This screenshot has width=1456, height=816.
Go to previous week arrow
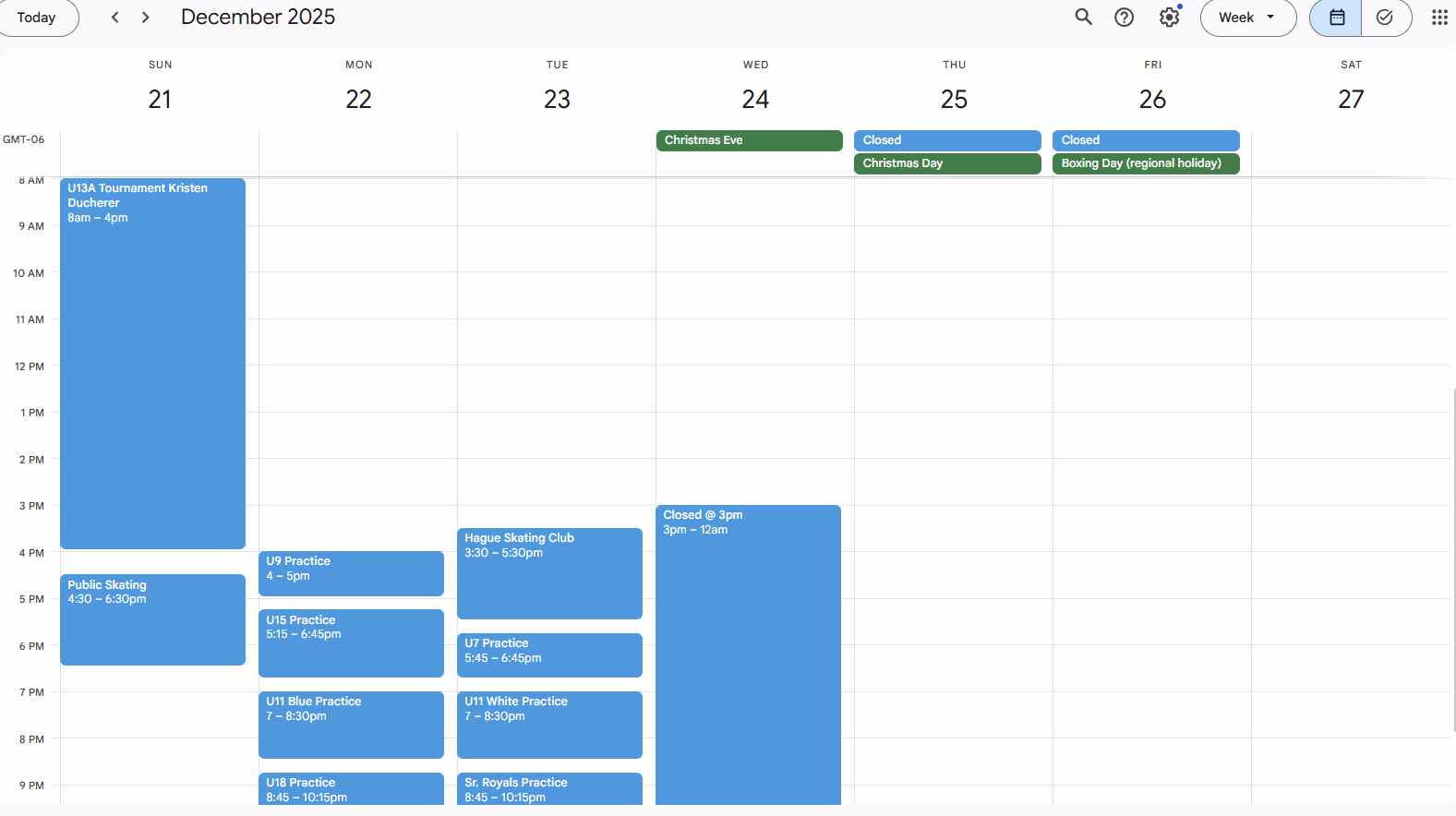[115, 18]
